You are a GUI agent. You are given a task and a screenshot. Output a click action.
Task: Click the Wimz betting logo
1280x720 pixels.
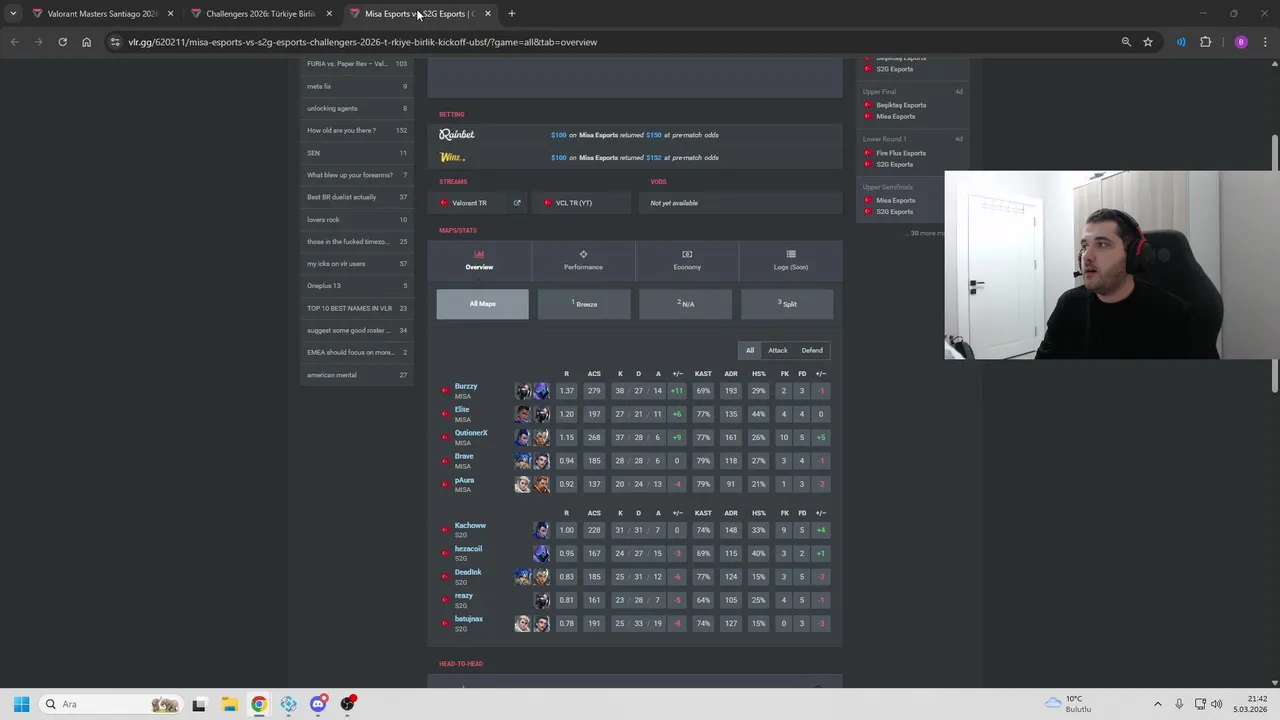(x=452, y=157)
